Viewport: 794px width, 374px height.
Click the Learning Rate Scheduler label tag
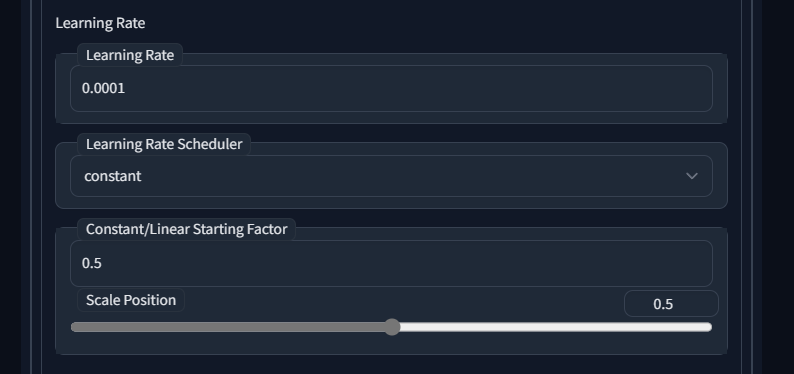point(164,144)
